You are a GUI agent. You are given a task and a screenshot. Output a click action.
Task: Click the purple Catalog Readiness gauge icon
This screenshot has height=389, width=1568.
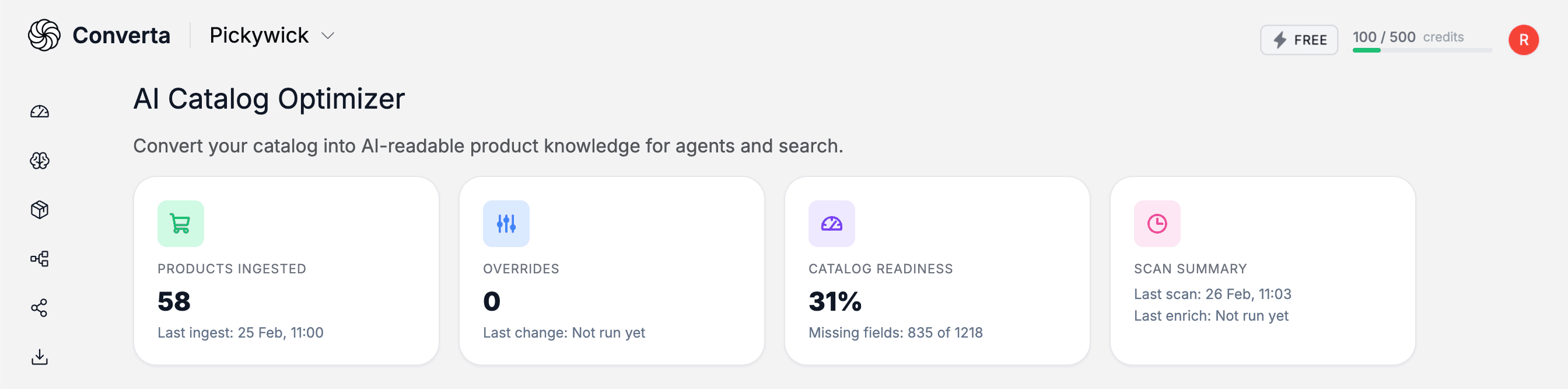click(831, 224)
